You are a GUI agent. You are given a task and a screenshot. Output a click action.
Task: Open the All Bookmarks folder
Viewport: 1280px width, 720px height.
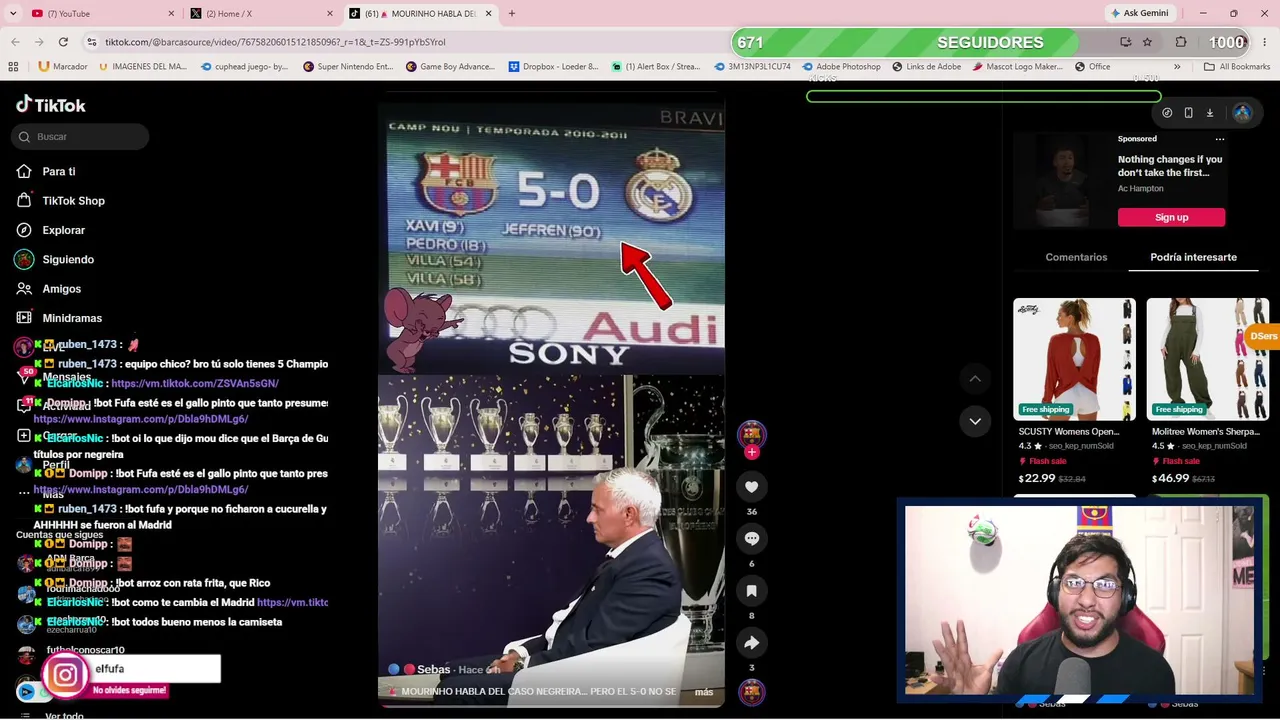[1237, 67]
